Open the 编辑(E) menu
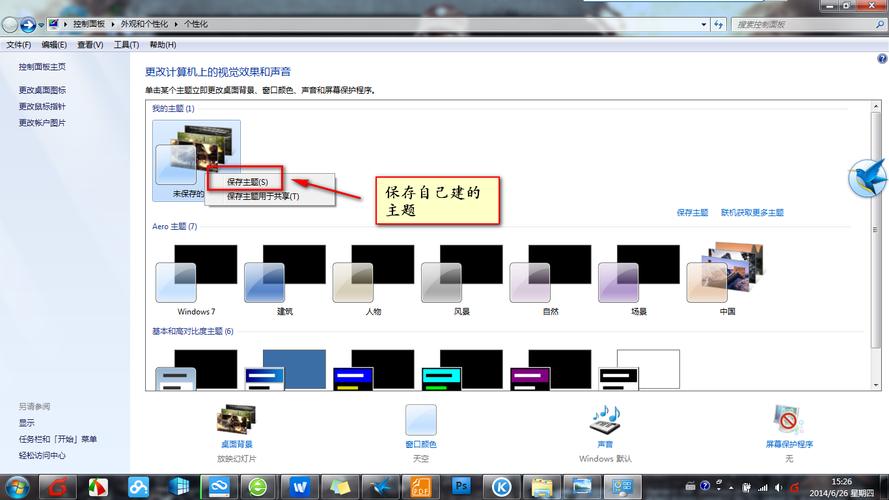Screen dimensions: 889x500 54,45
